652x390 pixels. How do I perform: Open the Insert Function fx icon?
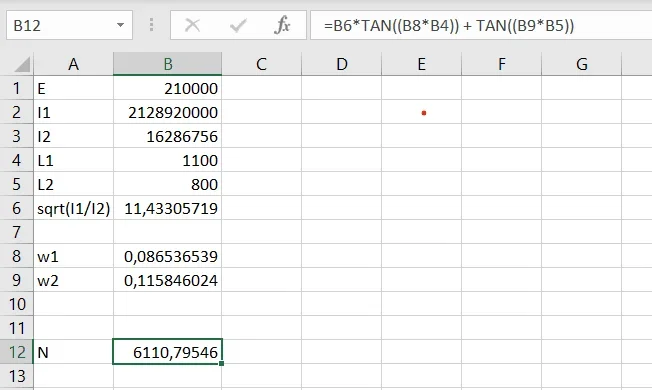point(282,25)
